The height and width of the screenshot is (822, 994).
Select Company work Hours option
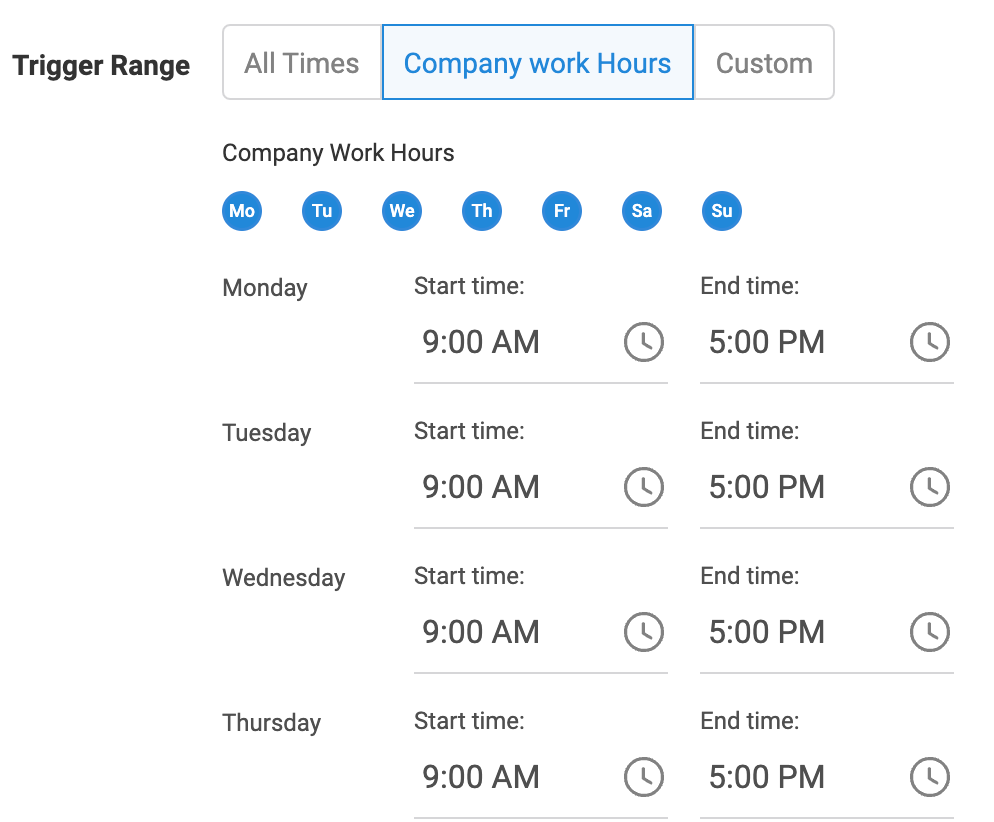(x=537, y=63)
